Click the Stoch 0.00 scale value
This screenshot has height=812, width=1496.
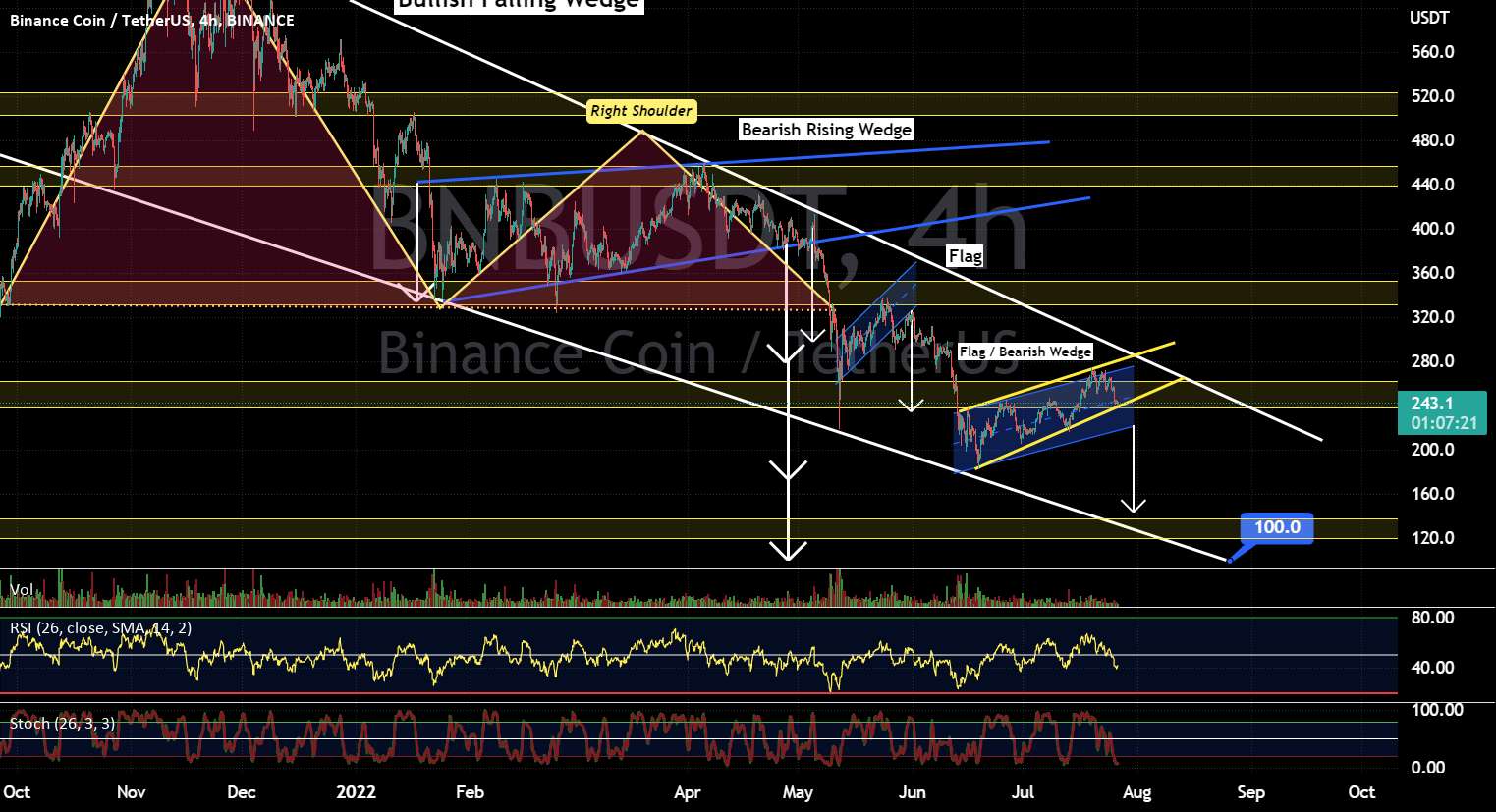(1428, 768)
